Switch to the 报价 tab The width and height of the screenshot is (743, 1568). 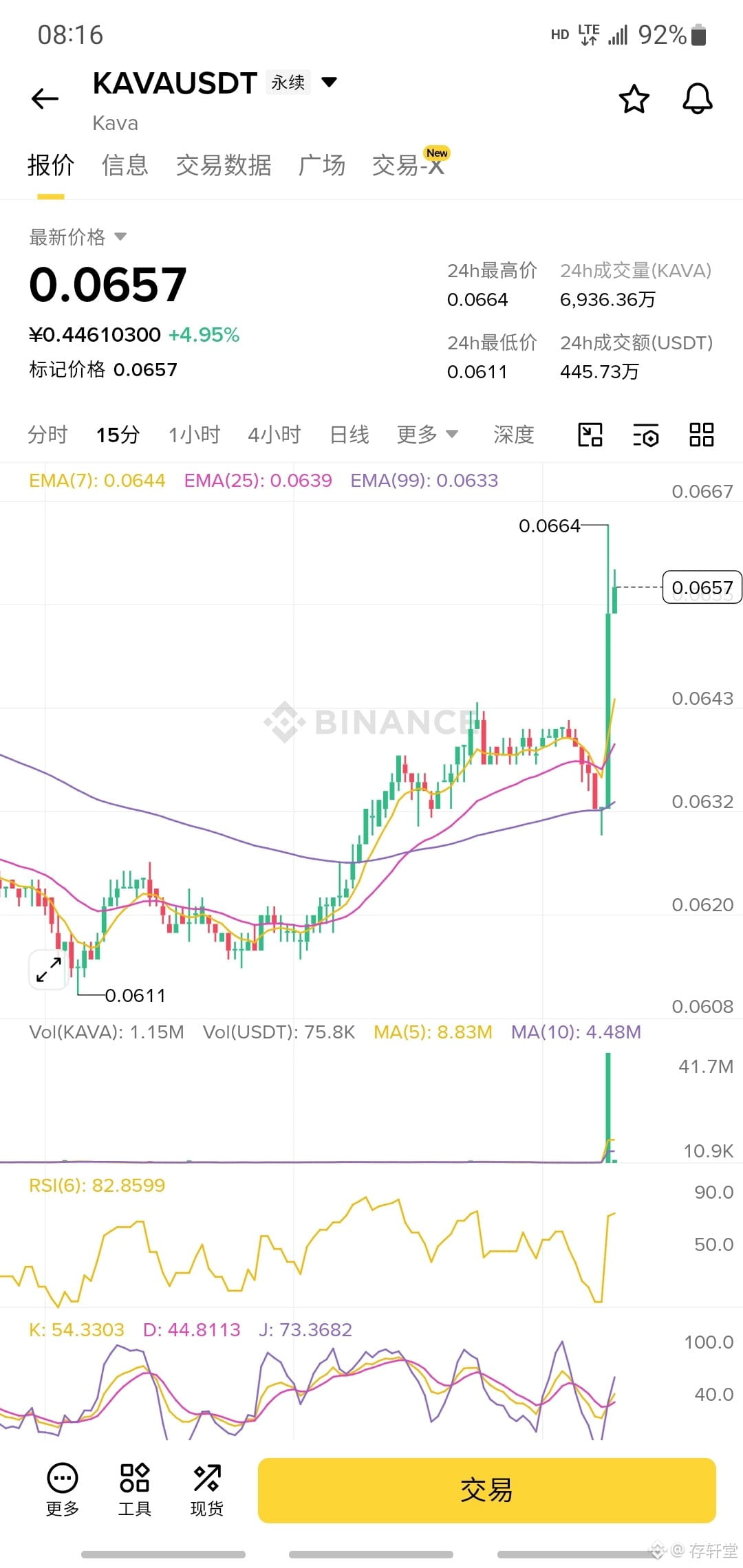(51, 165)
